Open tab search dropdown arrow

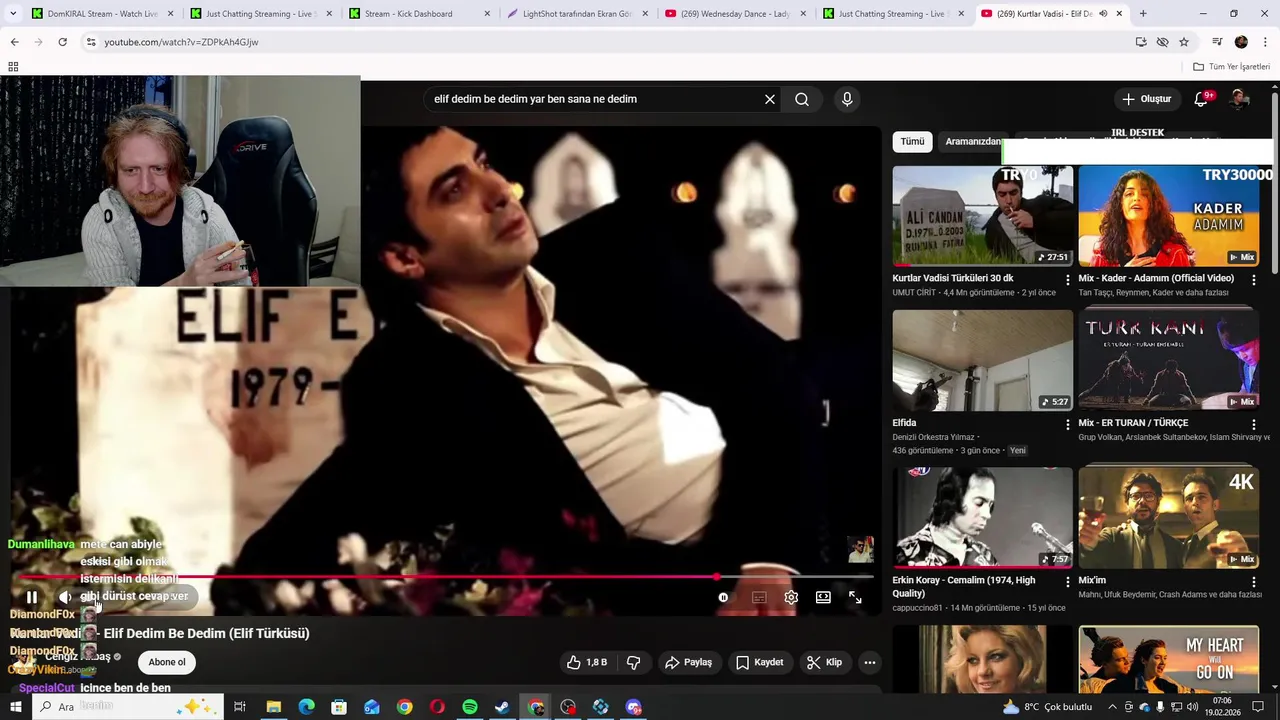13,14
